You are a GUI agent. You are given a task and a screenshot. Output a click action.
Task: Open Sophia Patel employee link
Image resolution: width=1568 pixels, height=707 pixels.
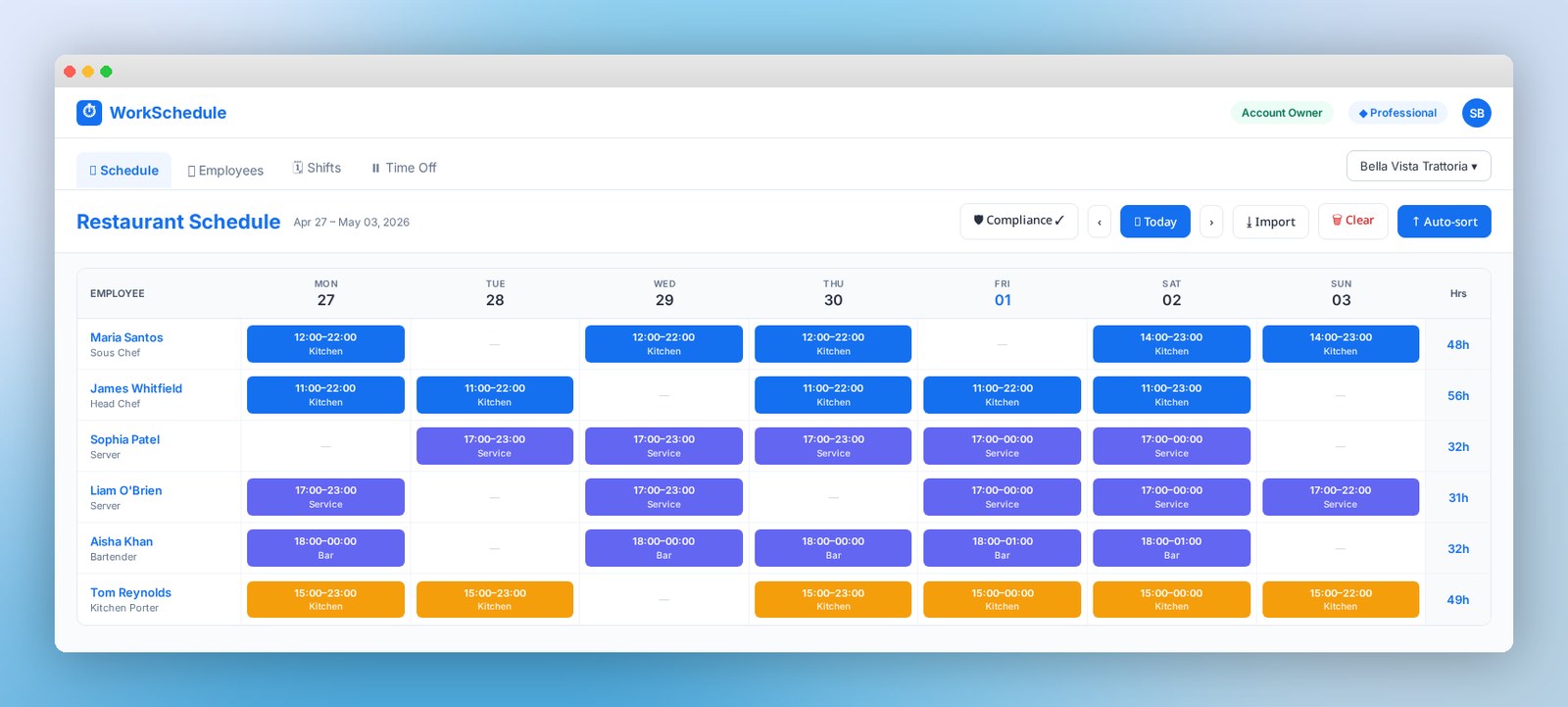click(x=124, y=439)
